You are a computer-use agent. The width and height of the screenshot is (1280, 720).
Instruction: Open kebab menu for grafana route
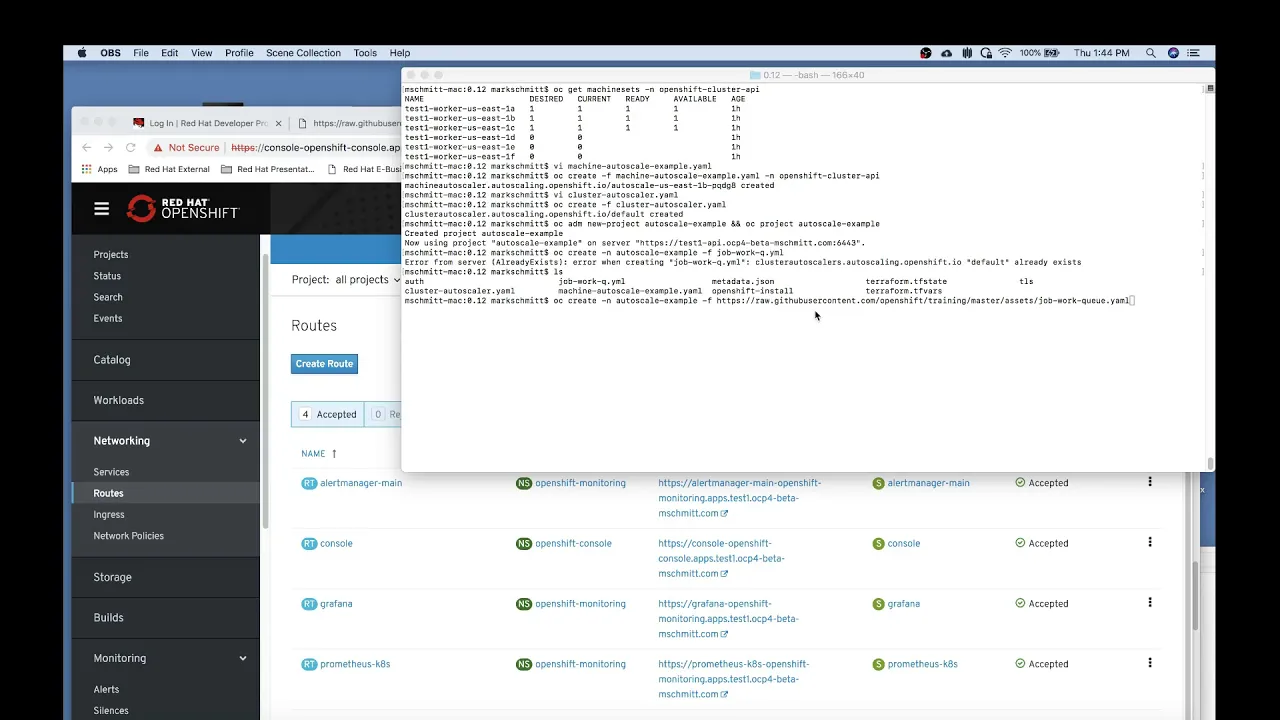1149,603
